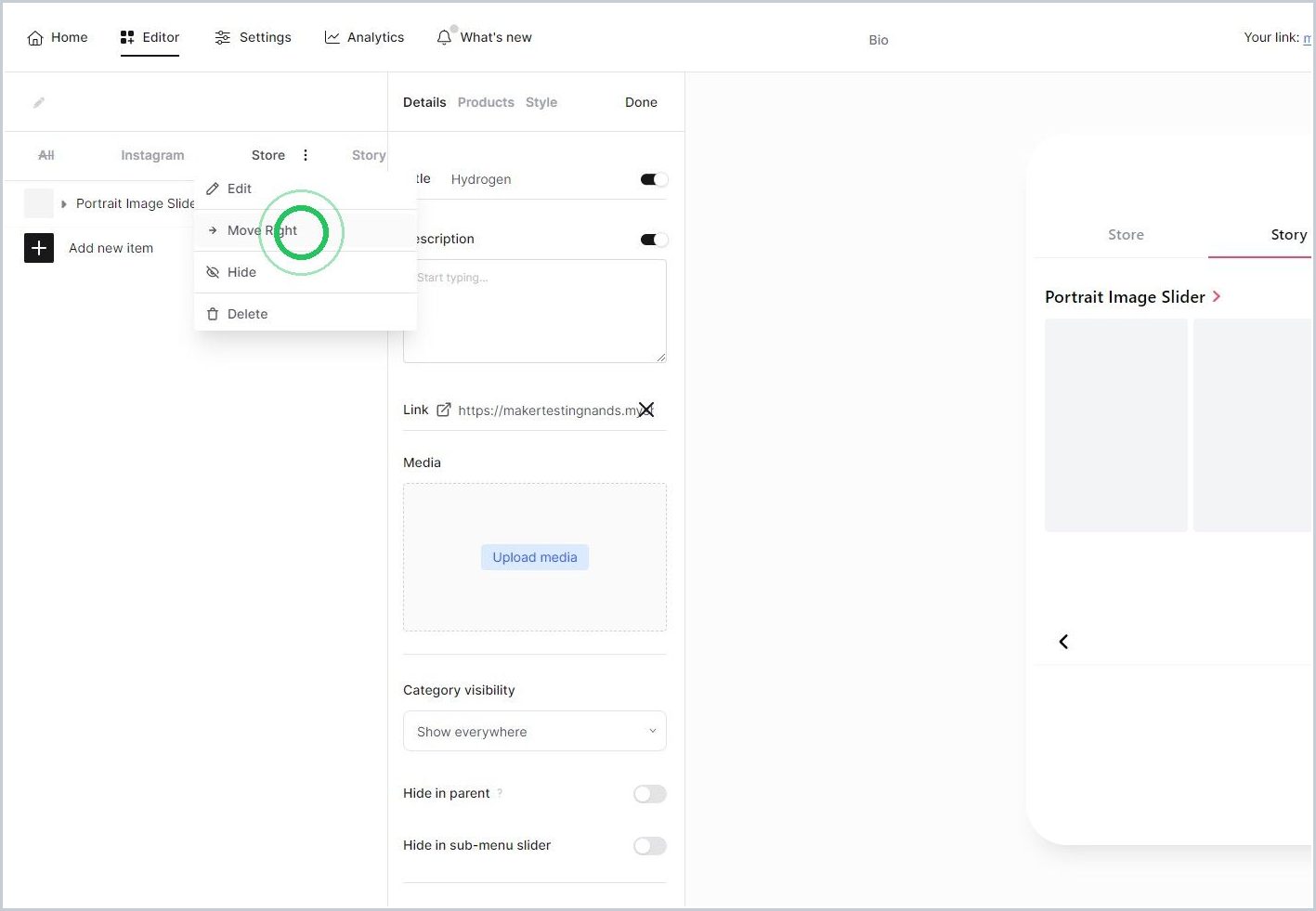
Task: Select Edit from the context menu
Action: (305, 189)
